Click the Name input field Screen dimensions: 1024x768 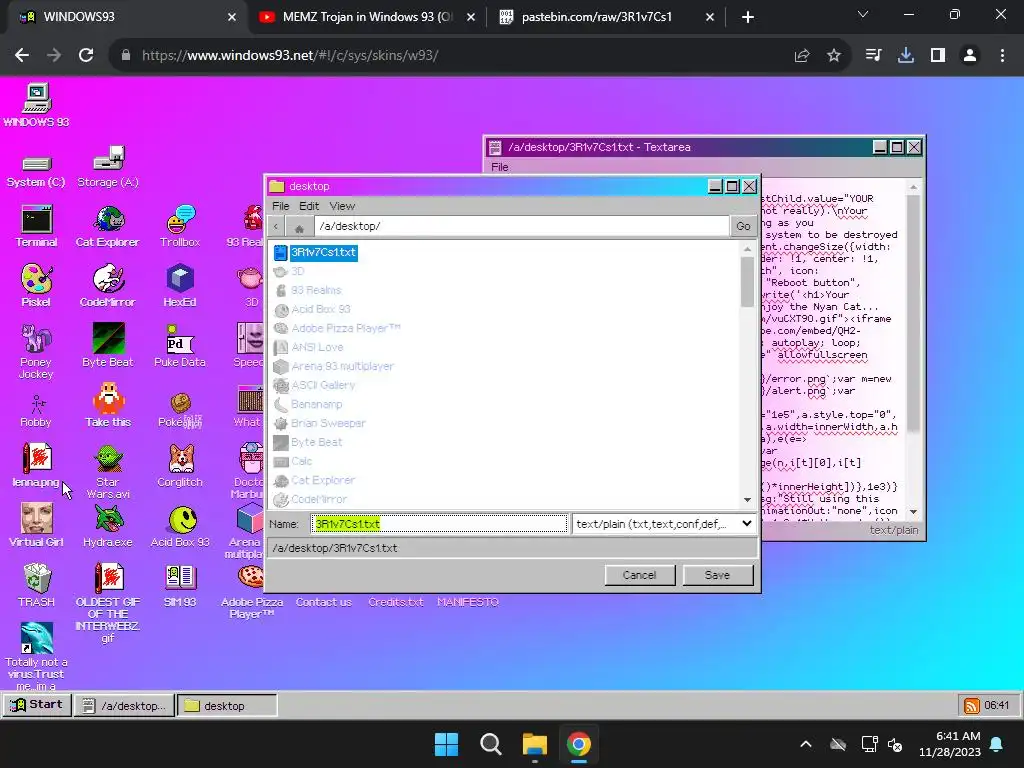439,524
